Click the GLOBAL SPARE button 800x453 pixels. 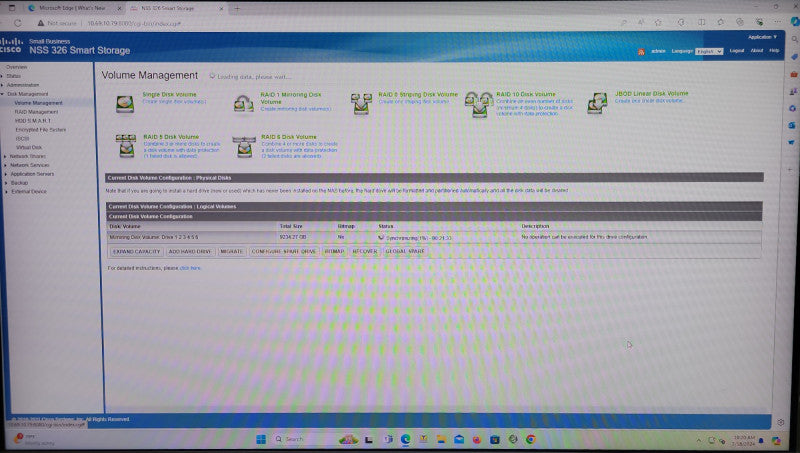[x=405, y=251]
